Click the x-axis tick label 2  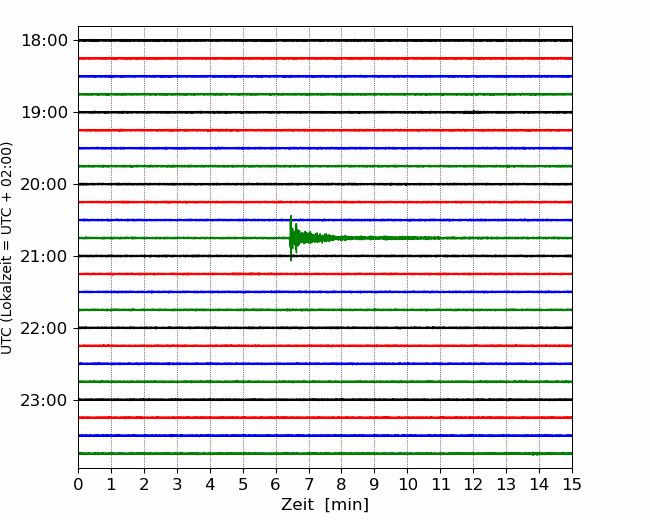point(144,484)
